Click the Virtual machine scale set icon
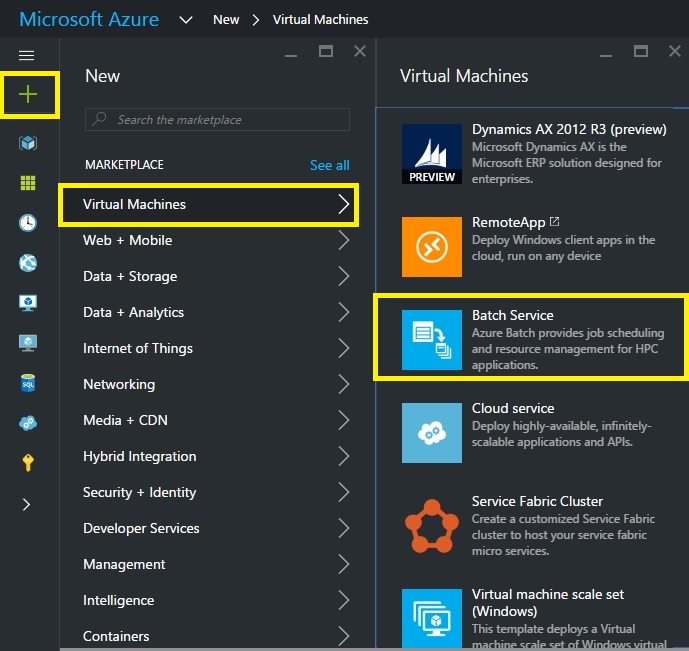689x651 pixels. click(432, 618)
